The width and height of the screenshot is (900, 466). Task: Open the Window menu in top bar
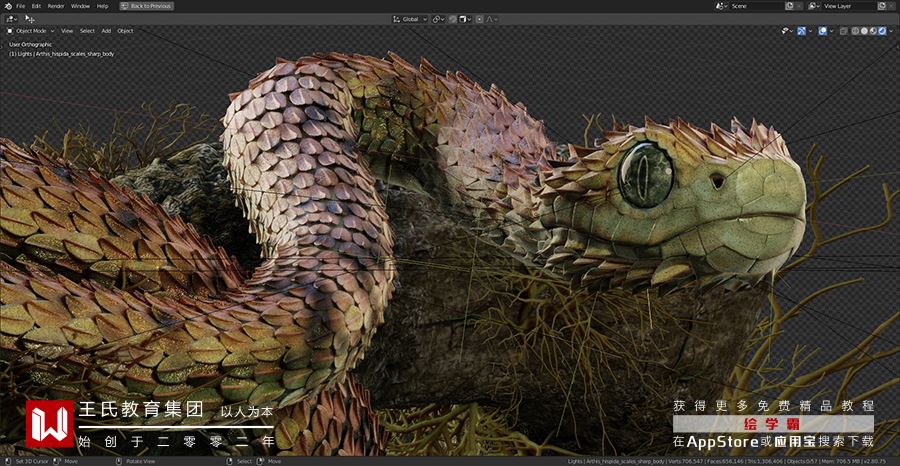click(80, 6)
